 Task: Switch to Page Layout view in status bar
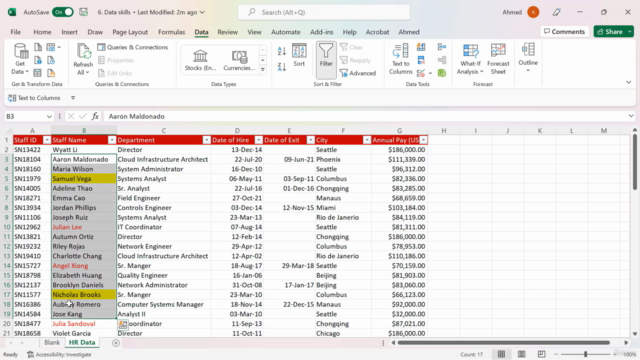[521, 354]
